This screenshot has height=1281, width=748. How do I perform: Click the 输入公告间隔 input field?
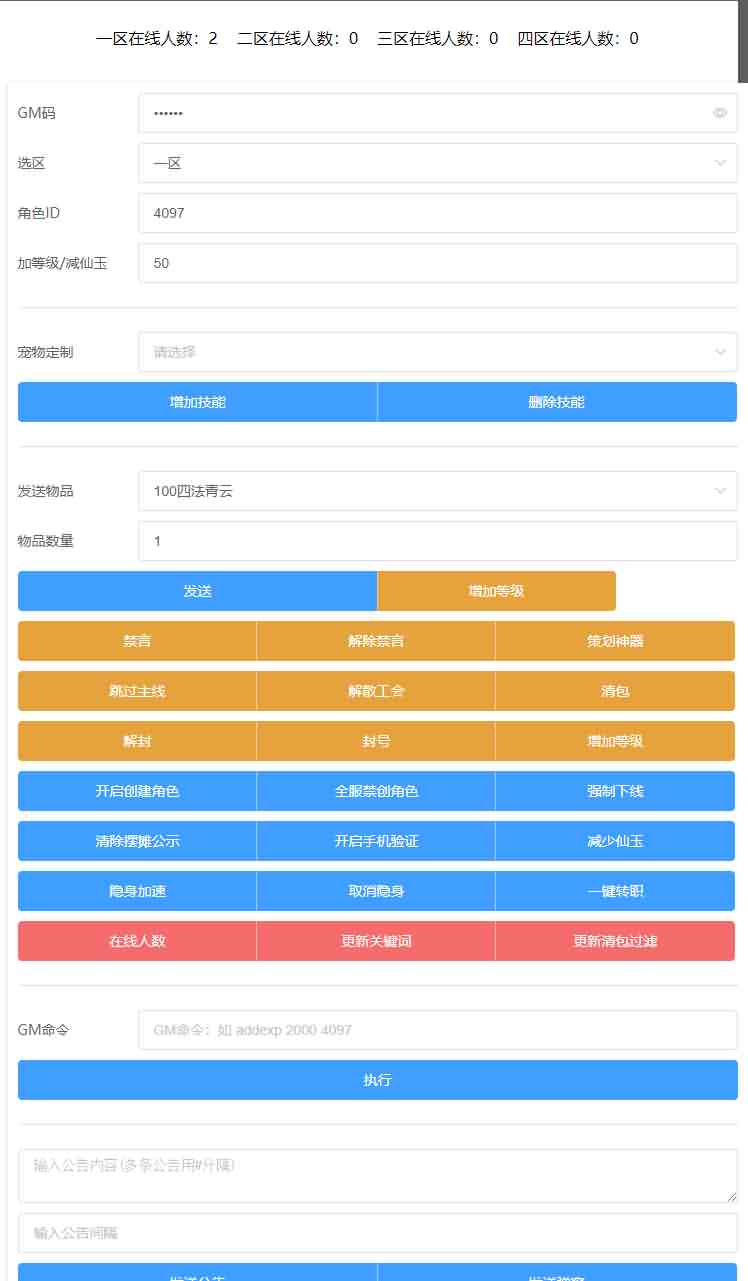tap(378, 1233)
